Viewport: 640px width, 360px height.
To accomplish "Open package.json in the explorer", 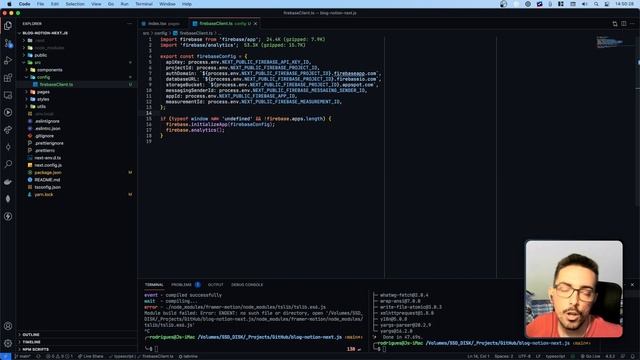I will (x=76, y=173).
